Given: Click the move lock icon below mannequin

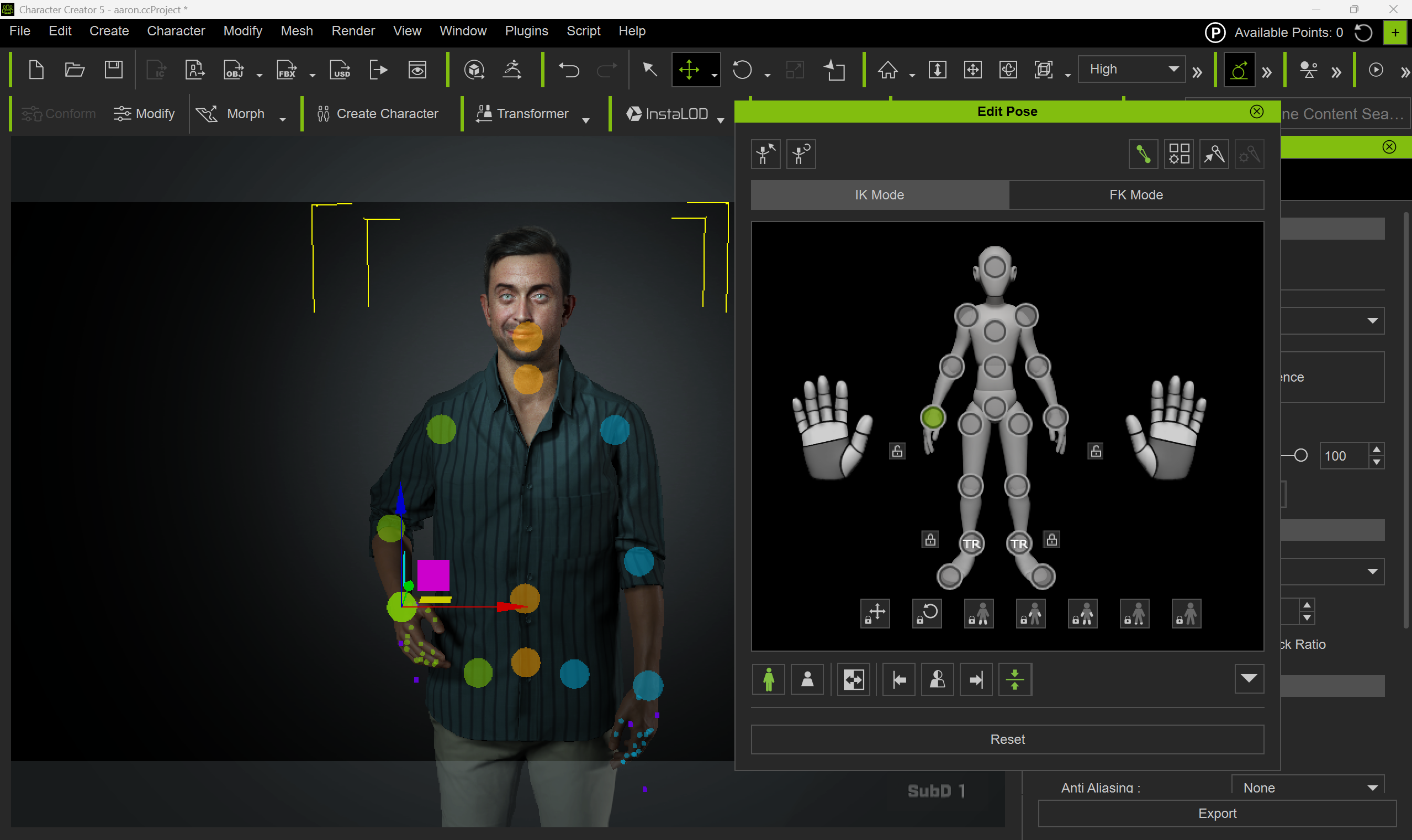Looking at the screenshot, I should [875, 614].
